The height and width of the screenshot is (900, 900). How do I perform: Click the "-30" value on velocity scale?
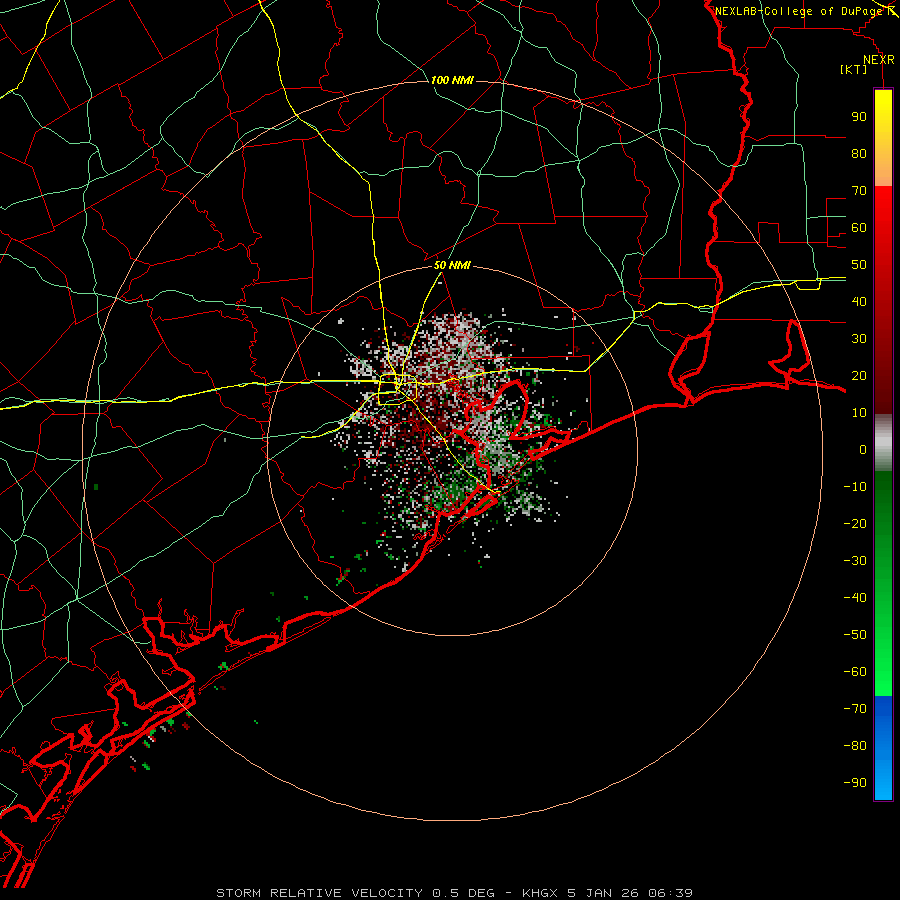point(855,561)
